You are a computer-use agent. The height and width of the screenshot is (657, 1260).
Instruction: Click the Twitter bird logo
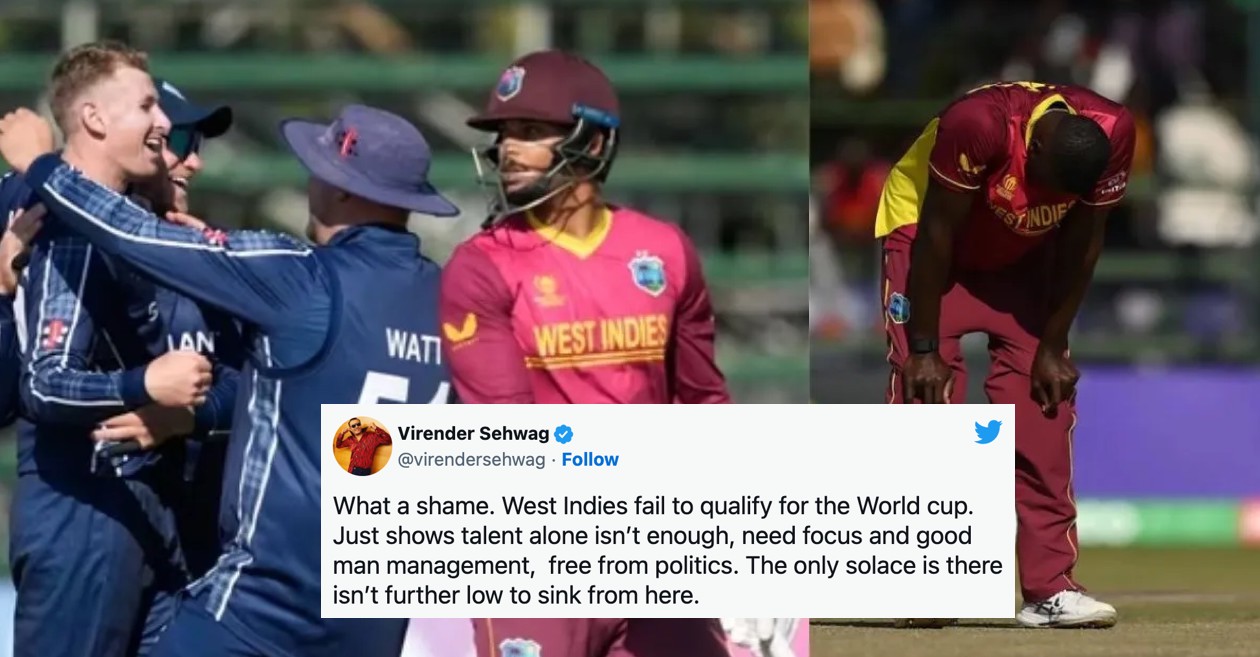pyautogui.click(x=988, y=432)
